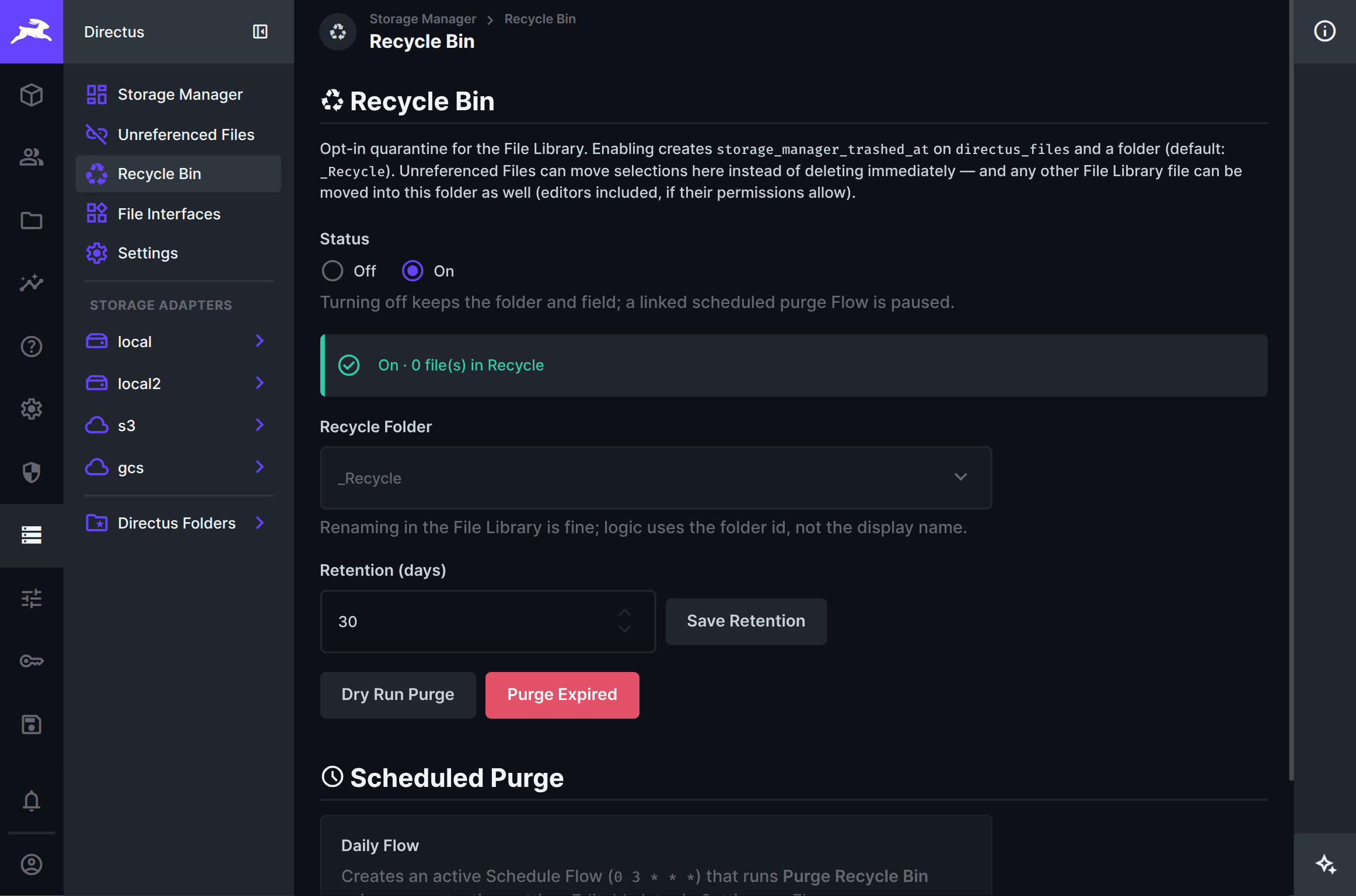Open the Insights chart icon
The image size is (1356, 896).
pos(32,283)
